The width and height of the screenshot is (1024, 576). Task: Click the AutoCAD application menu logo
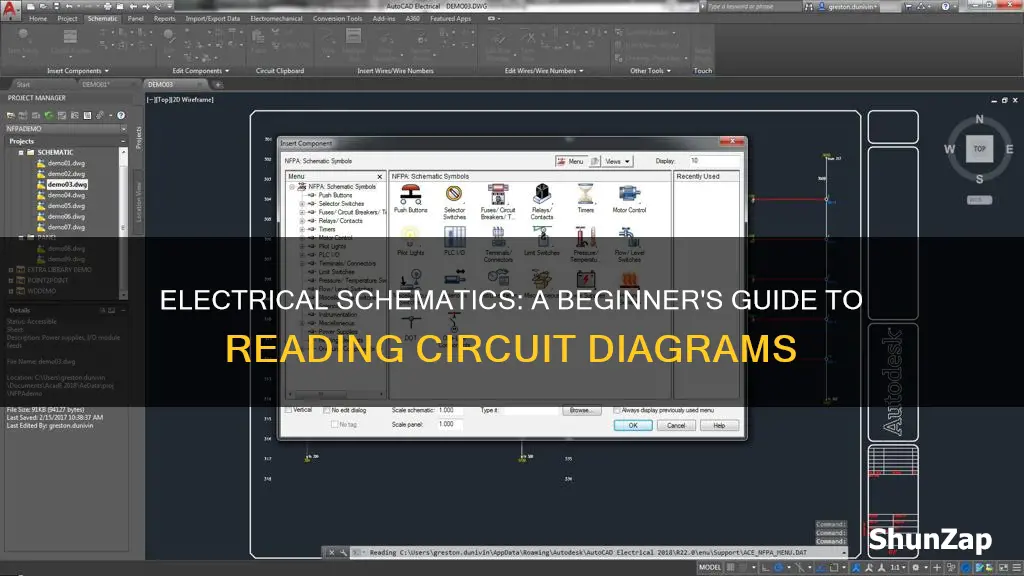point(10,9)
